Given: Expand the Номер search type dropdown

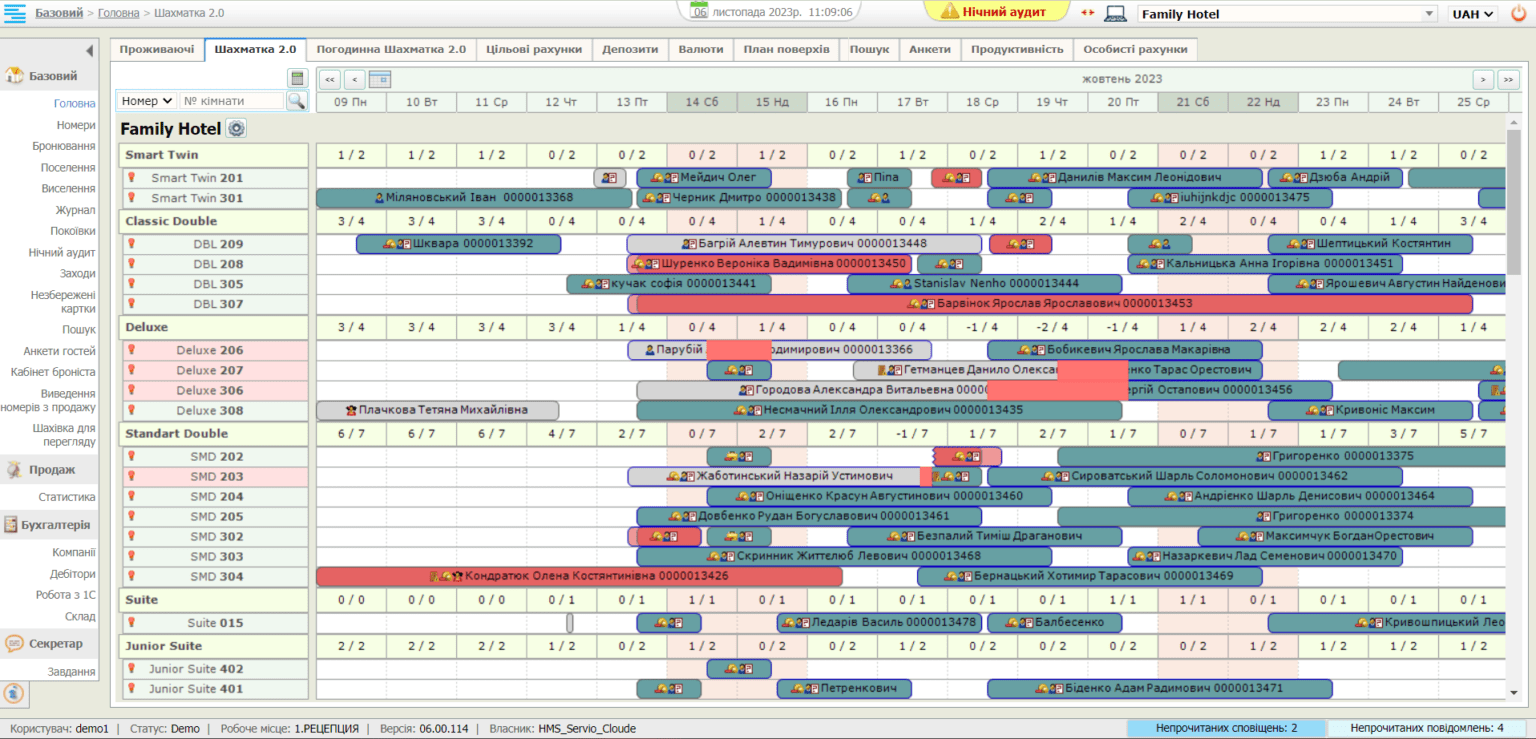Looking at the screenshot, I should [x=147, y=101].
